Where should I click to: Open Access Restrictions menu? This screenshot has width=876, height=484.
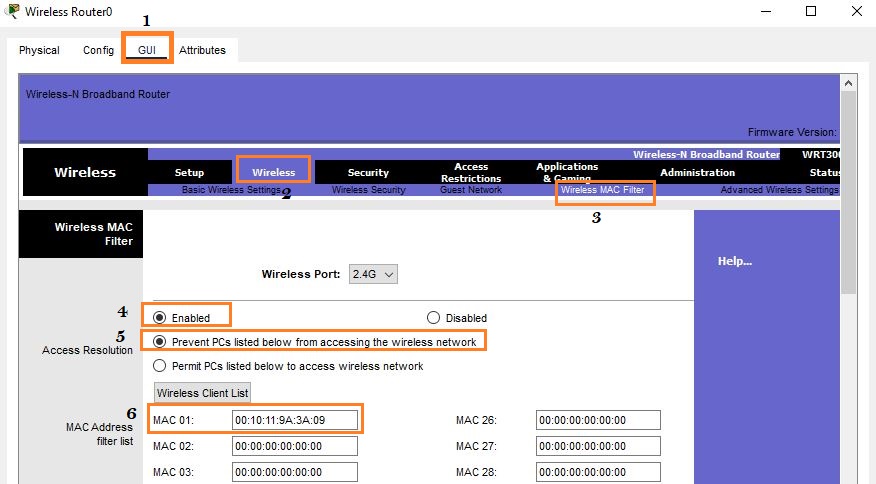point(471,173)
